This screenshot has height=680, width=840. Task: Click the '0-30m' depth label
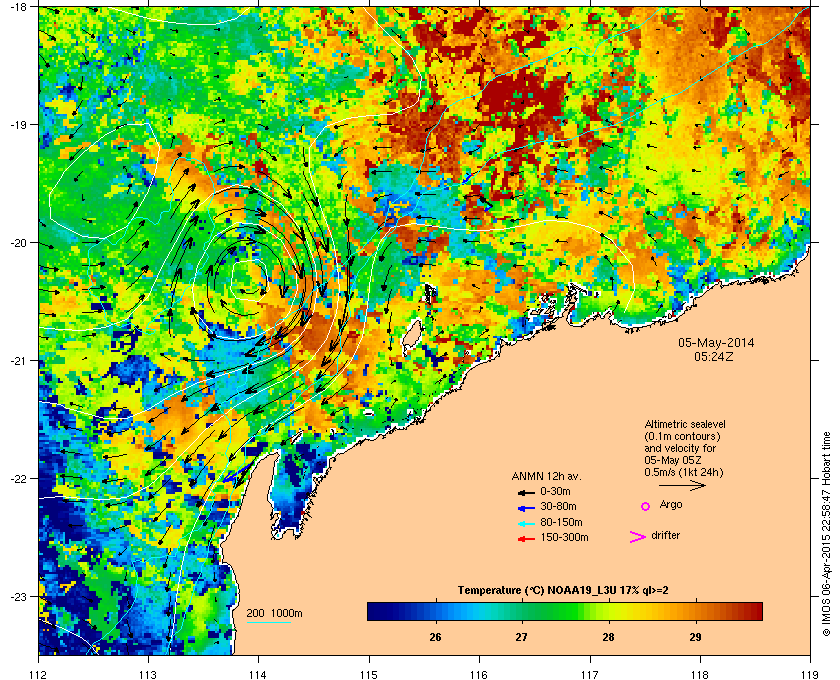tap(555, 491)
